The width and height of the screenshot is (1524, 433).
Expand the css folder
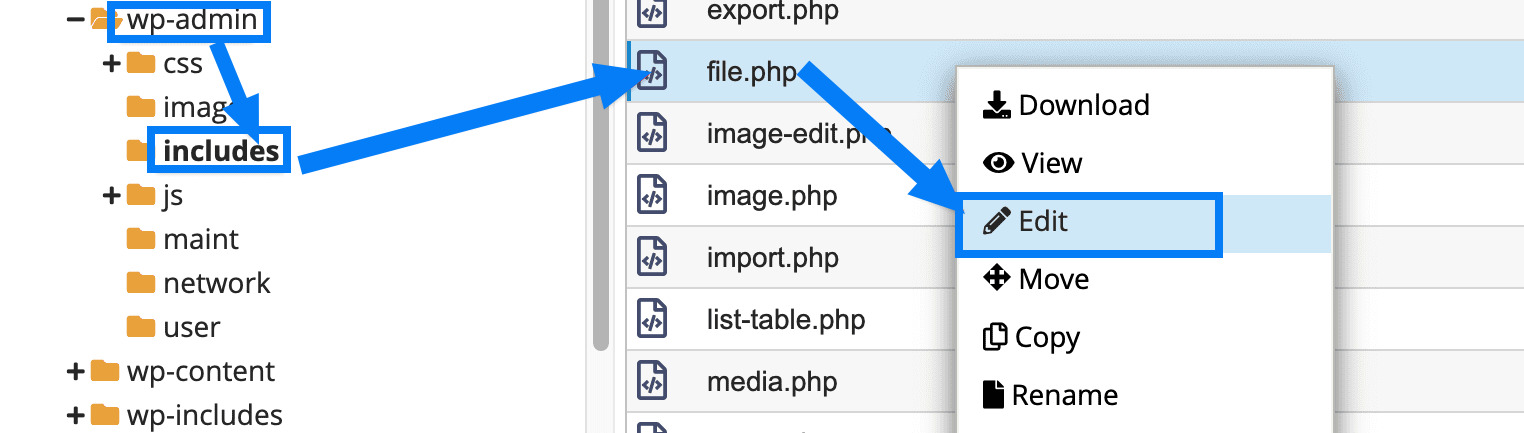pos(112,65)
